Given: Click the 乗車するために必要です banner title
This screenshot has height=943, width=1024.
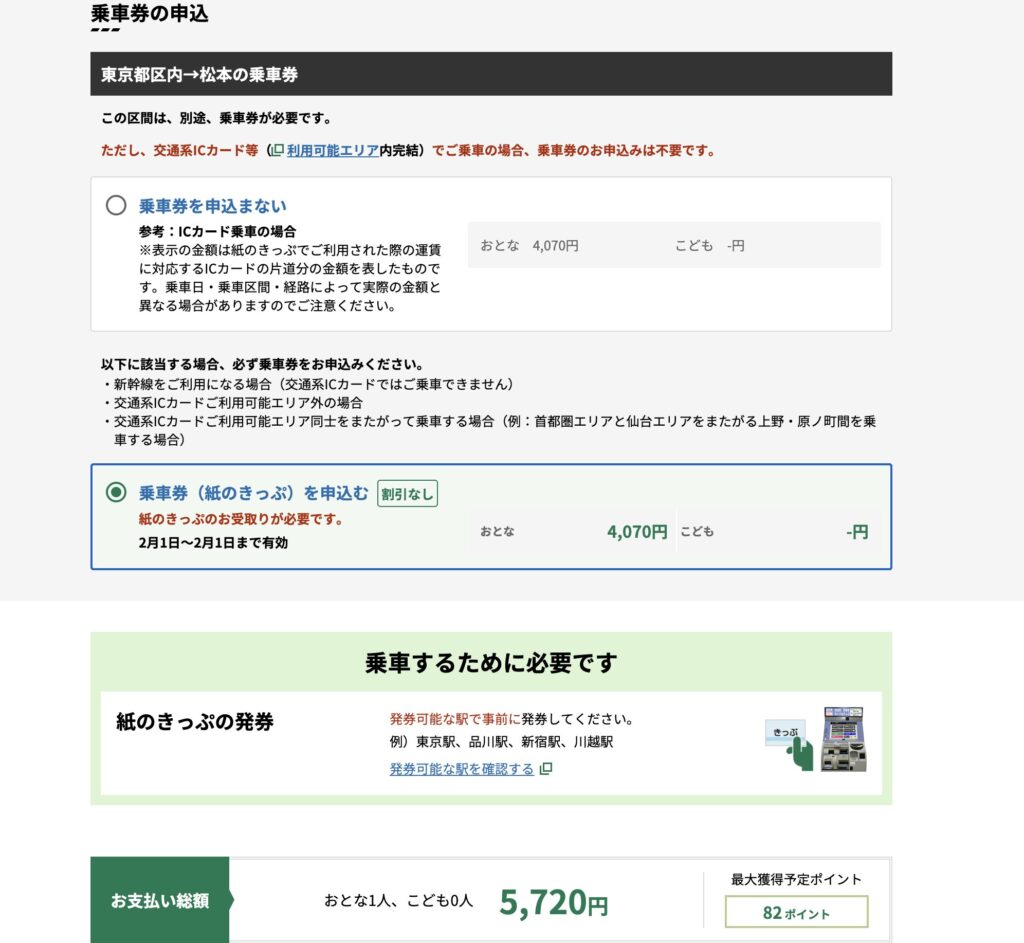Looking at the screenshot, I should (x=490, y=662).
